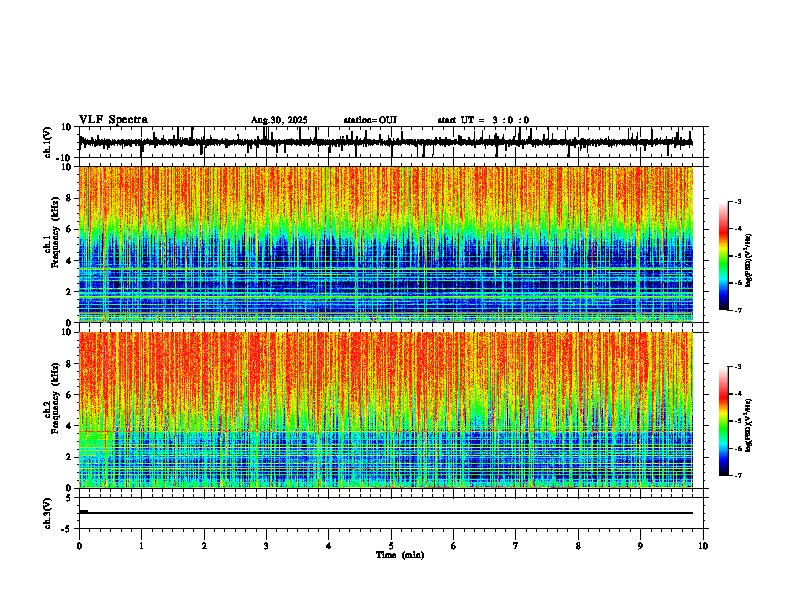Click the "8" kHz tick of ch.1 spectrogram

[x=69, y=198]
